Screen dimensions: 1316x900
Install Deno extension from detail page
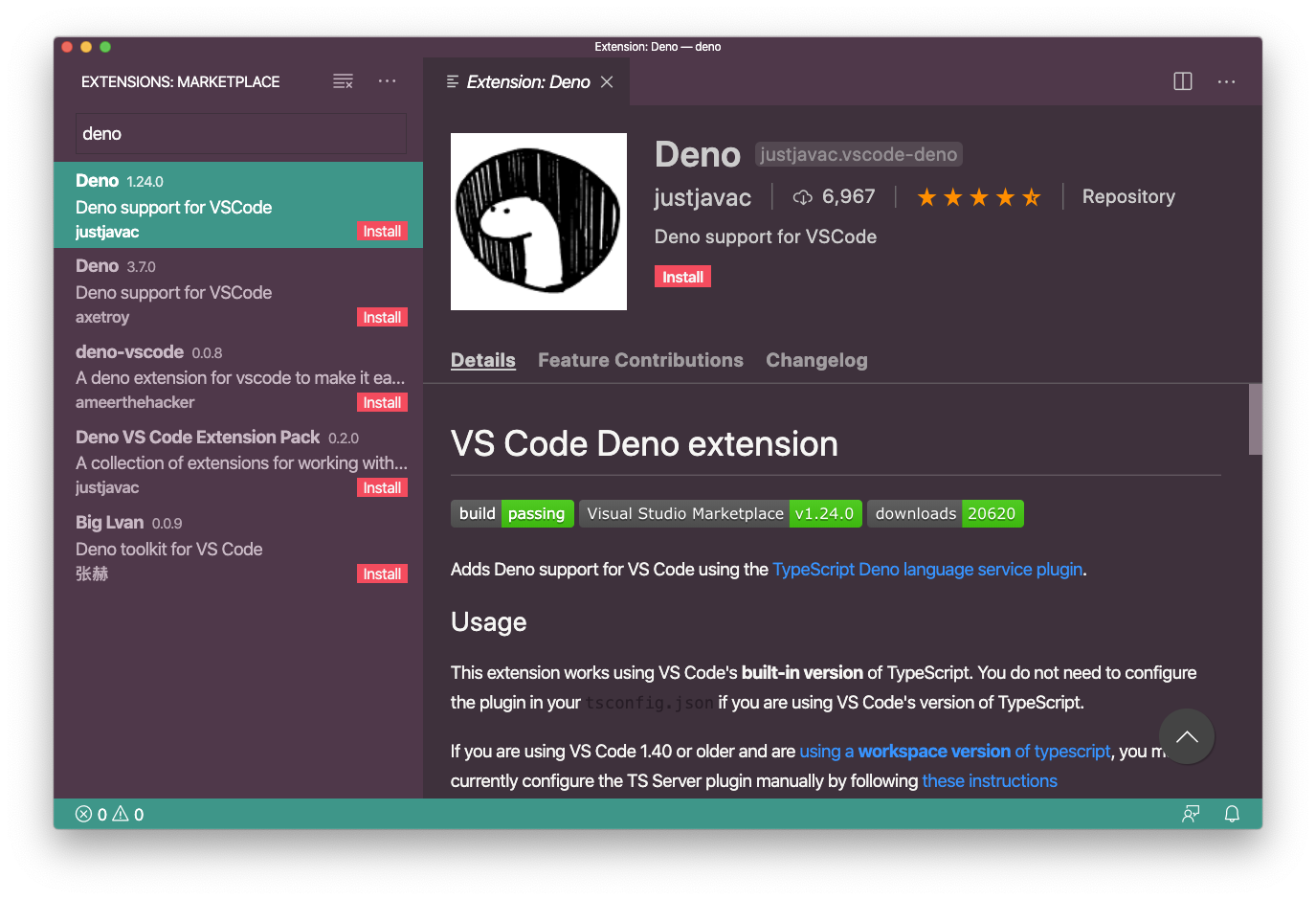pos(682,277)
